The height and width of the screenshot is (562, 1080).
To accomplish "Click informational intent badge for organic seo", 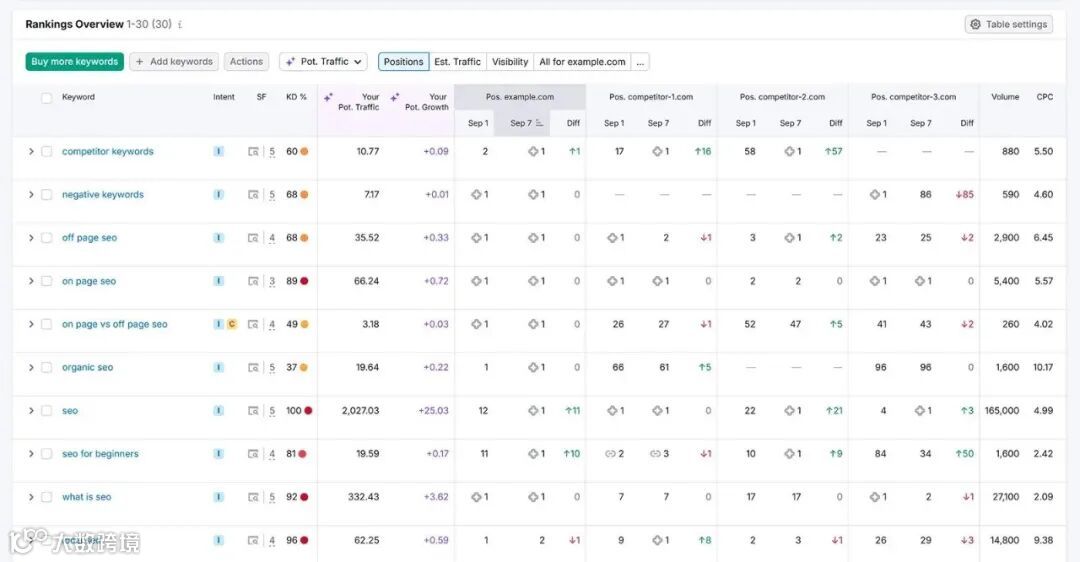I will click(x=218, y=368).
